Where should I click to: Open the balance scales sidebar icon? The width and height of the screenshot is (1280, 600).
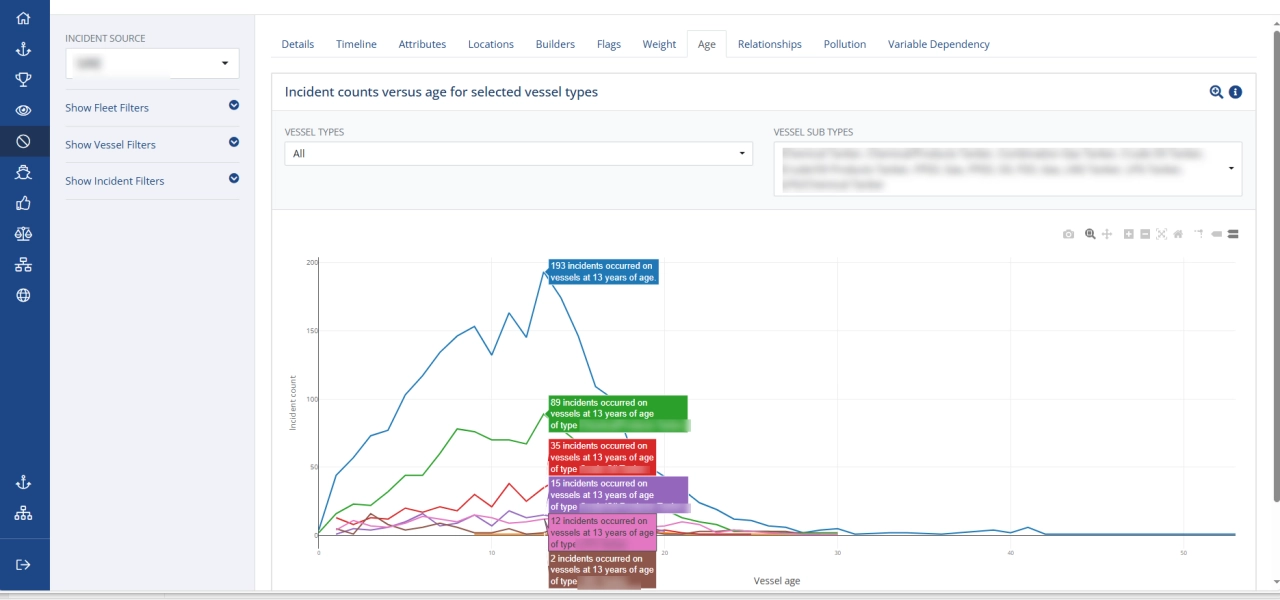point(23,234)
